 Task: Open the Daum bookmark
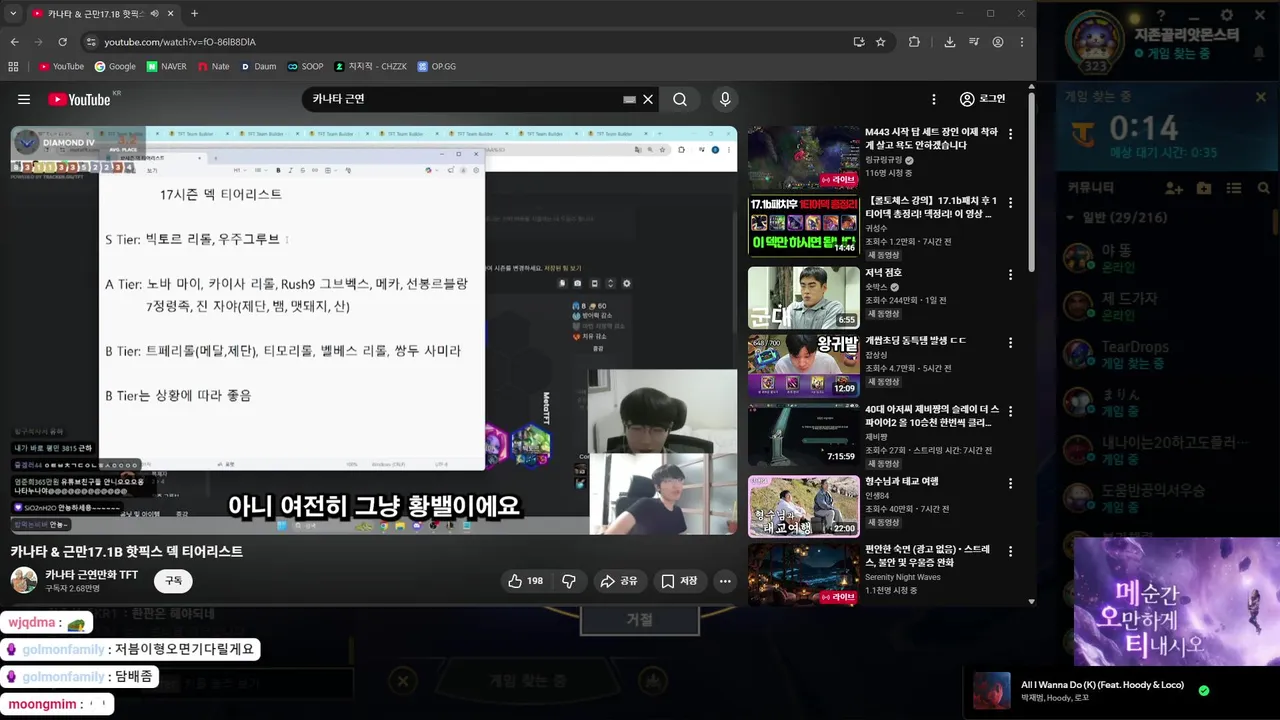[258, 66]
